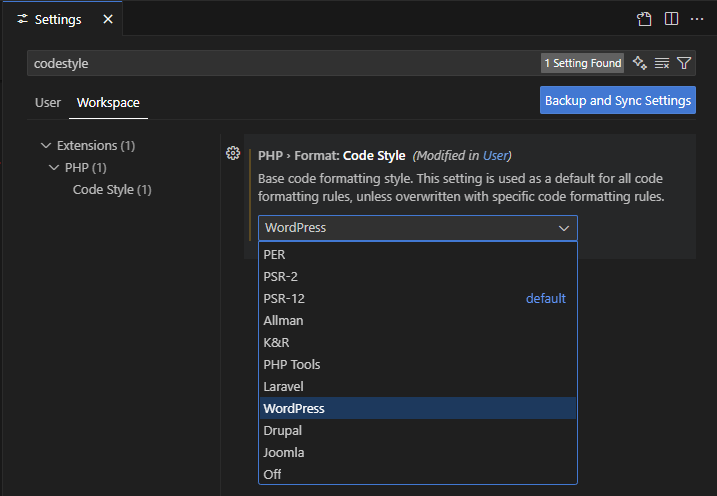Choose highlighted WordPress style option
The image size is (717, 496).
point(417,408)
